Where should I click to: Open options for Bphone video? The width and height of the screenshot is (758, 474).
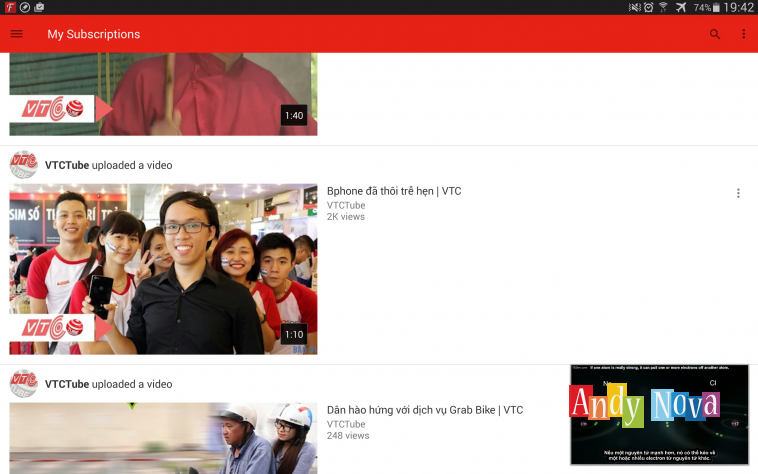(738, 193)
